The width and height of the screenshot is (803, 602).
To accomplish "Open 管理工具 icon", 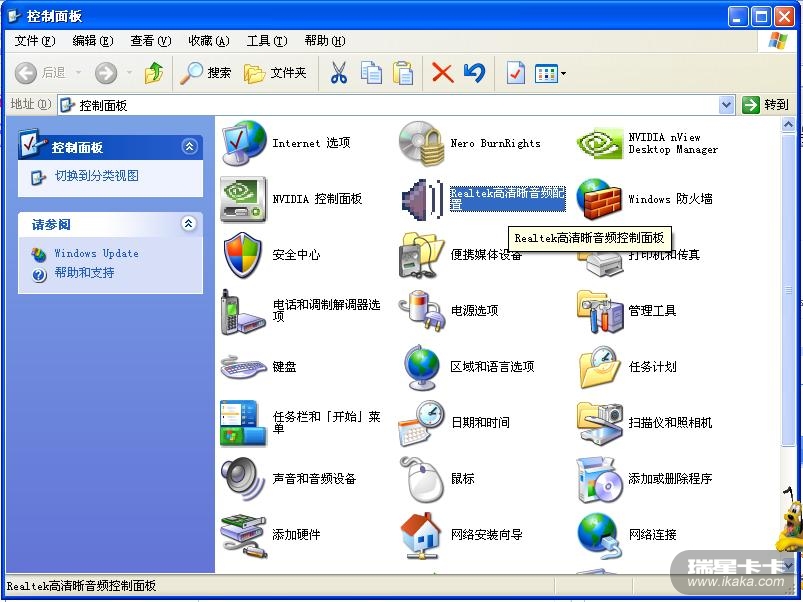I will click(x=599, y=311).
